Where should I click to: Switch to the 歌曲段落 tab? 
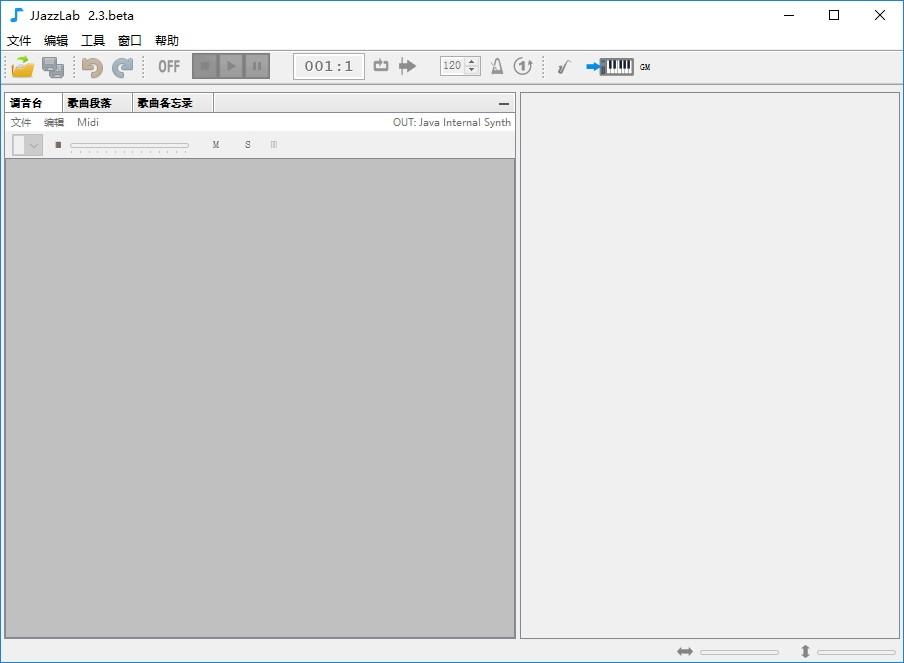pos(97,103)
